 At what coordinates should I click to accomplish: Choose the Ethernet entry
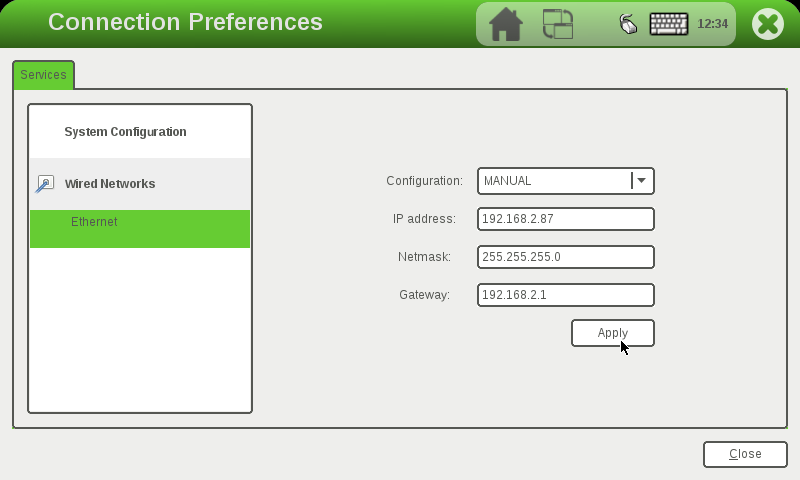click(x=94, y=222)
